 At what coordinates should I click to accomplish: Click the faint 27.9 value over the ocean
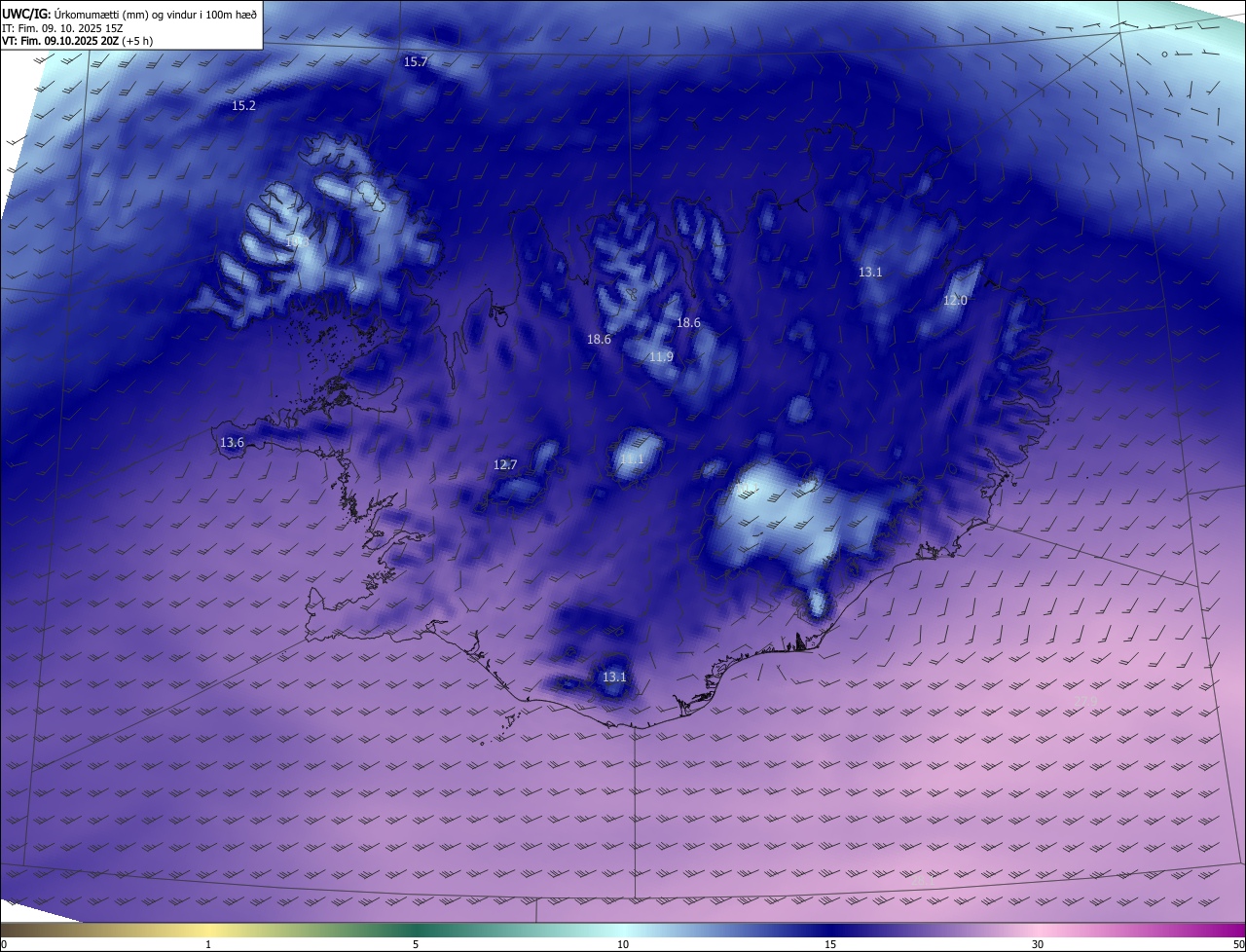click(x=1085, y=701)
